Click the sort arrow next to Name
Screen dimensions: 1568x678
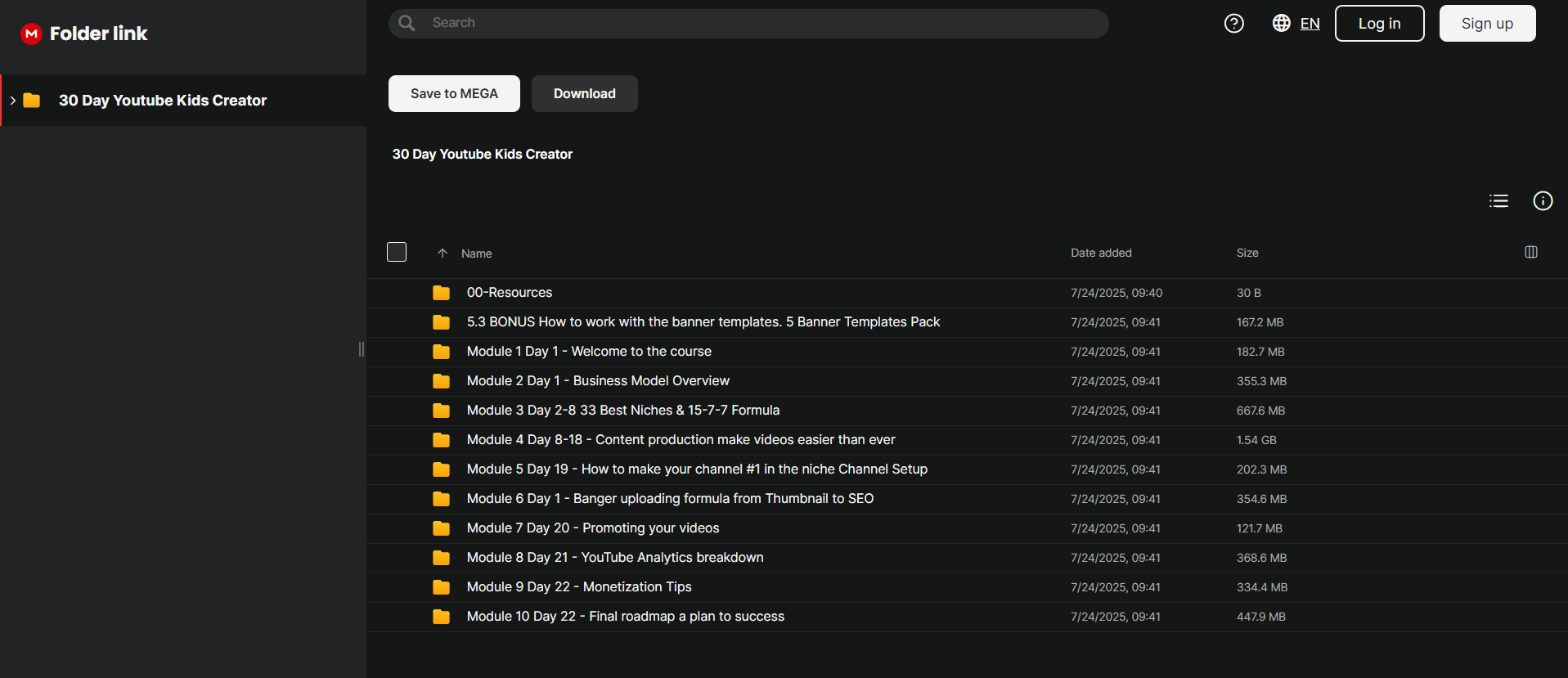pos(443,254)
